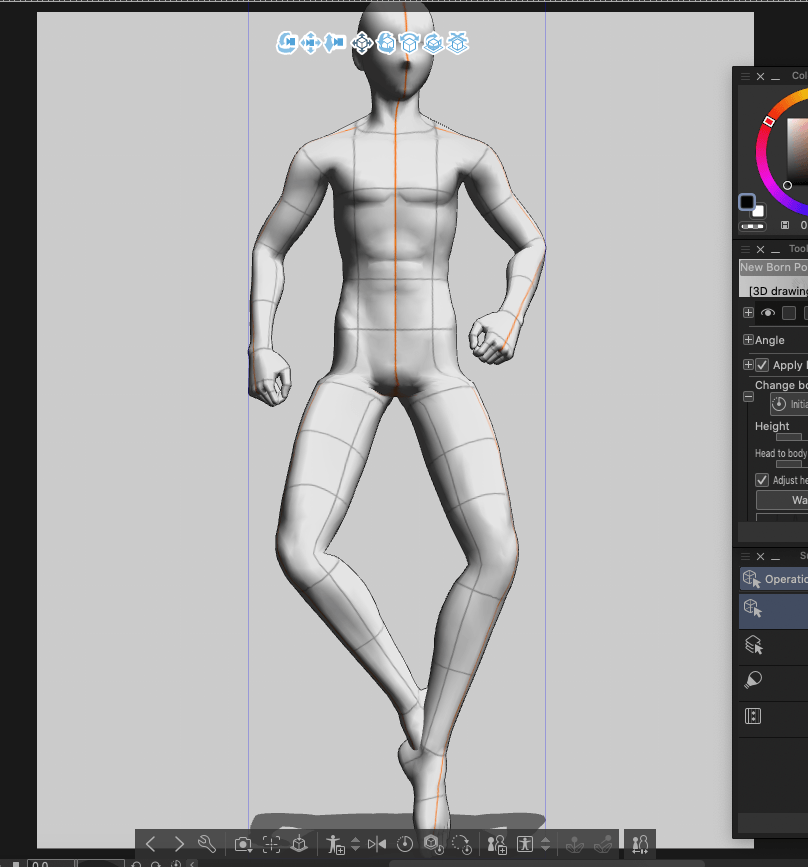Click the framed figure body shape icon

pyautogui.click(x=525, y=844)
